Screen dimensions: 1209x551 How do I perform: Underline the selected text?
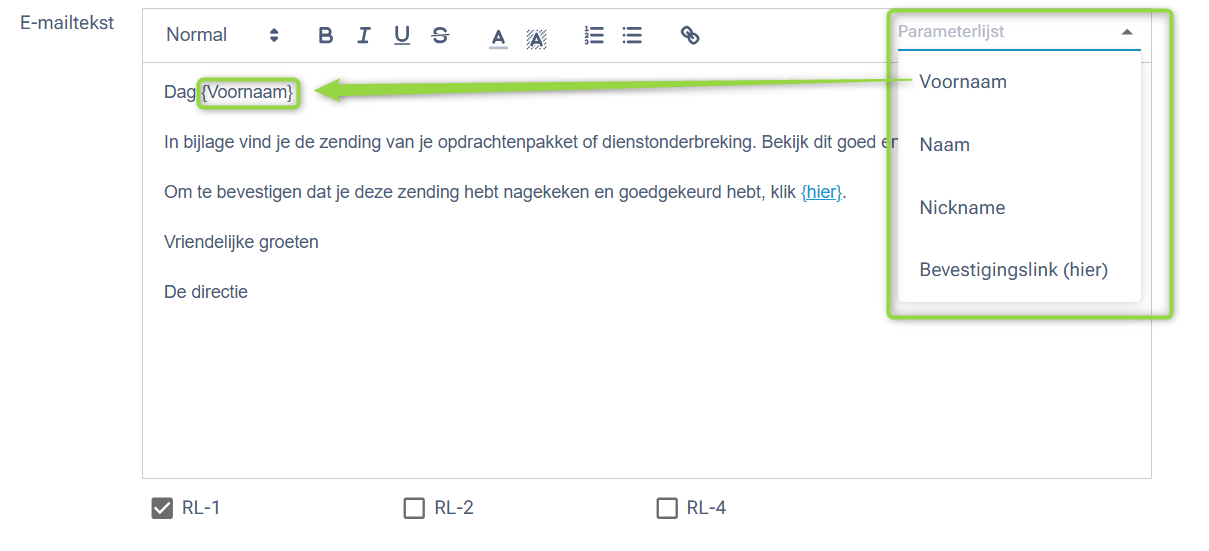[x=402, y=35]
